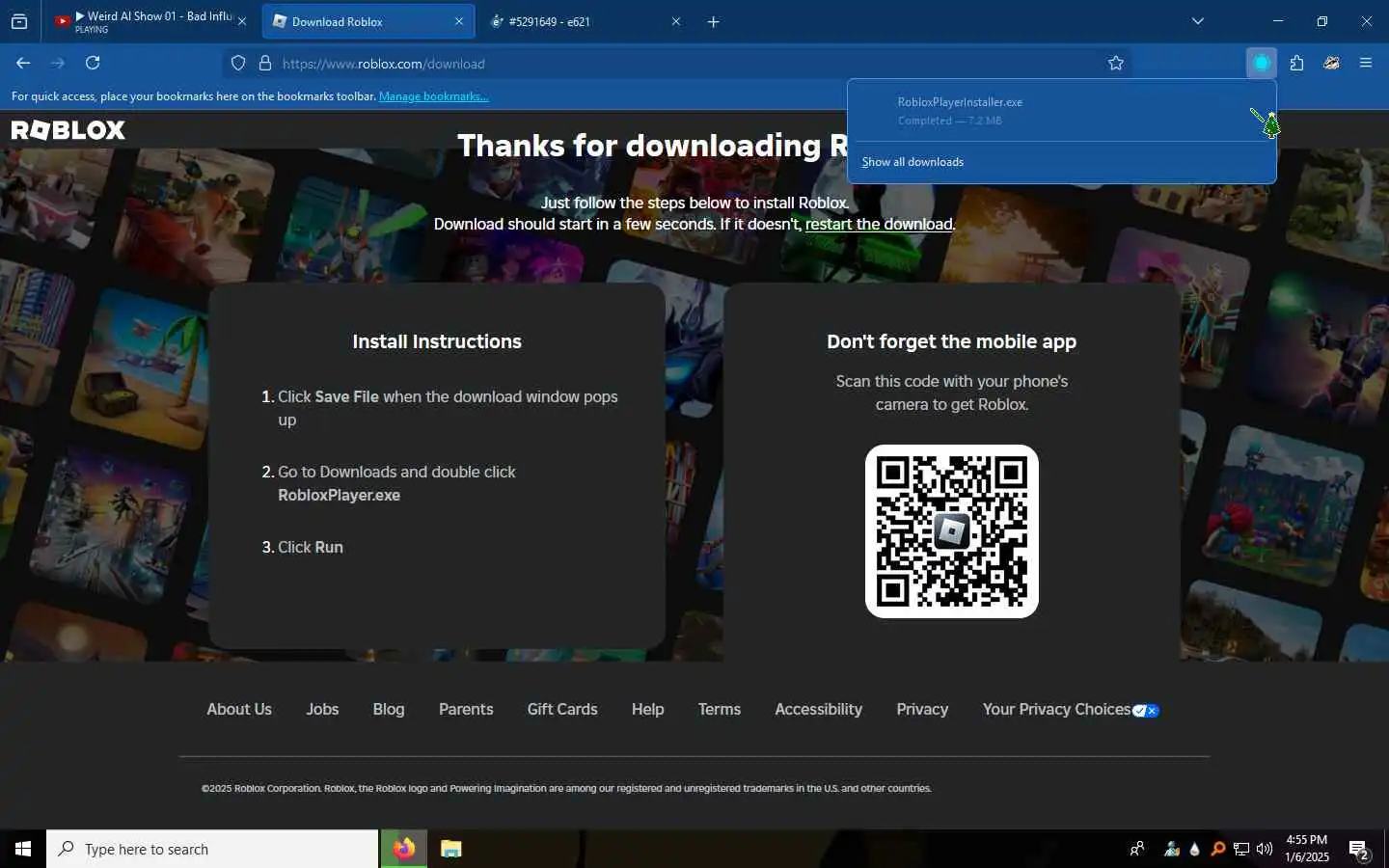Click the soldier-figure tray icon
This screenshot has width=1389, height=868.
[1172, 849]
